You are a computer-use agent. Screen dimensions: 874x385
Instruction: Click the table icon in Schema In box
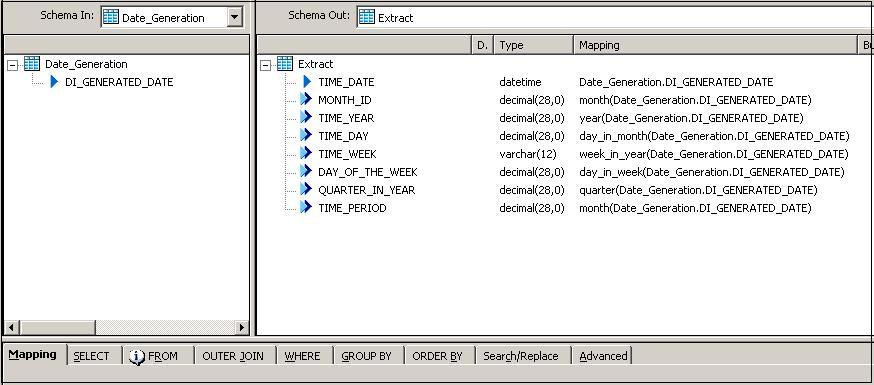pyautogui.click(x=111, y=17)
